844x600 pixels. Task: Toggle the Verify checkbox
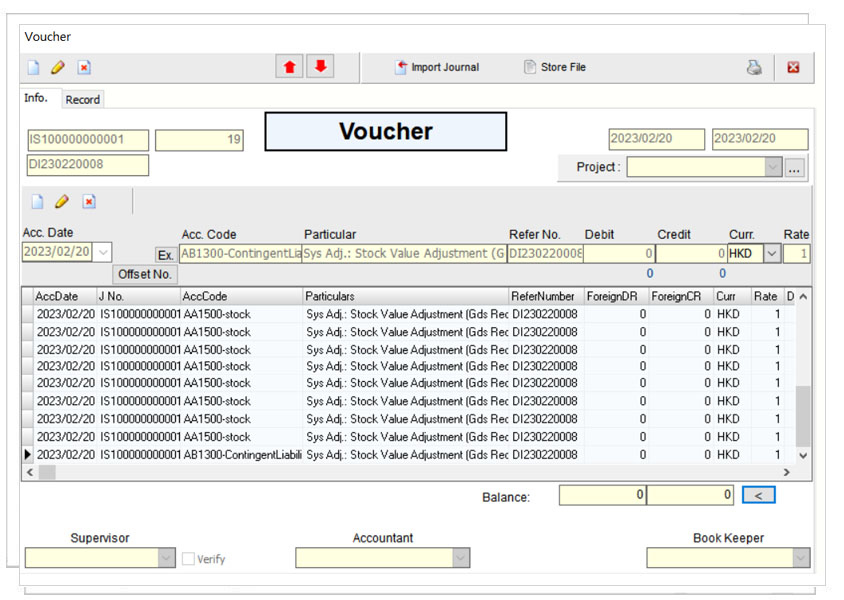[188, 559]
